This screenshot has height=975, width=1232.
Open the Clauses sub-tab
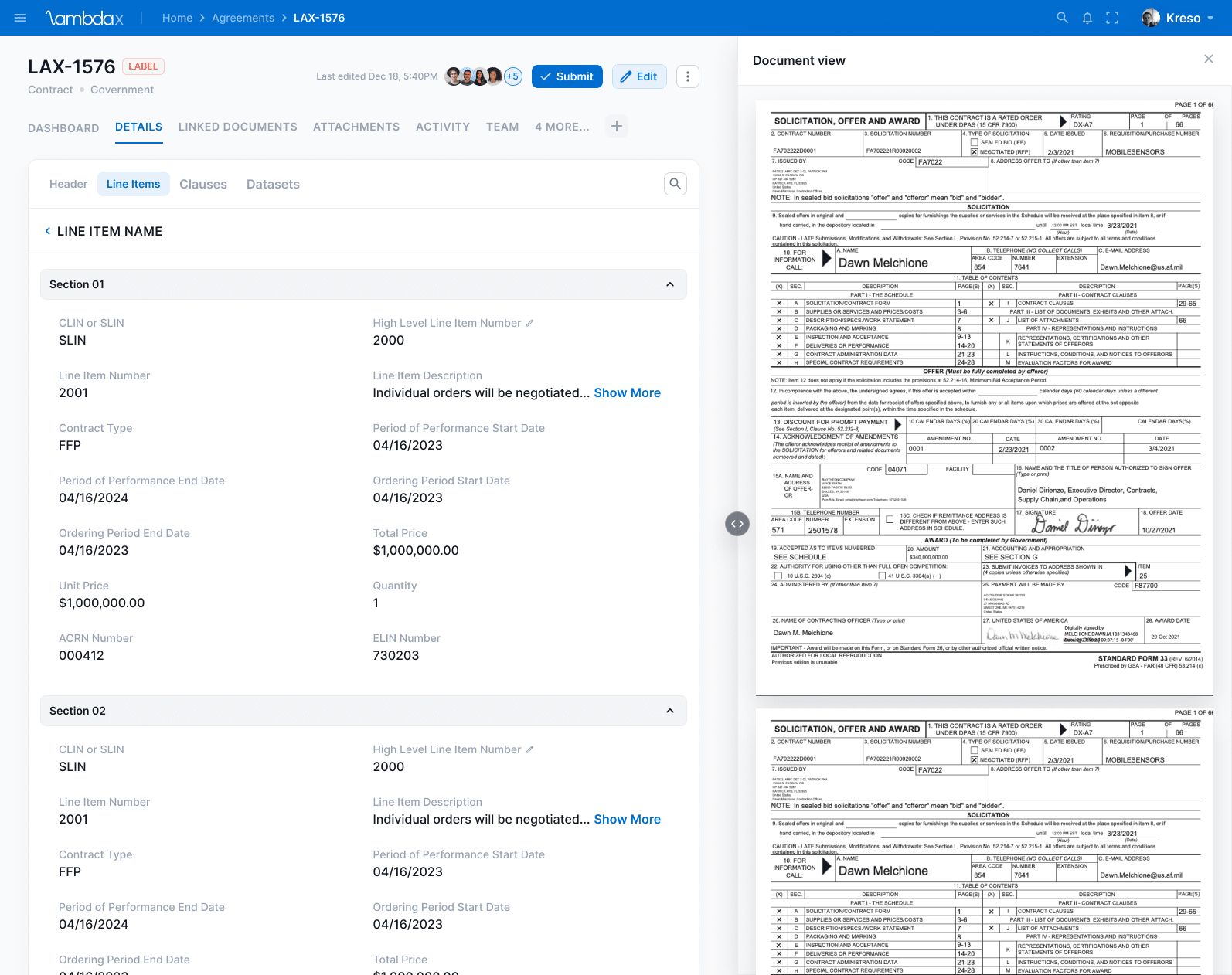click(203, 184)
